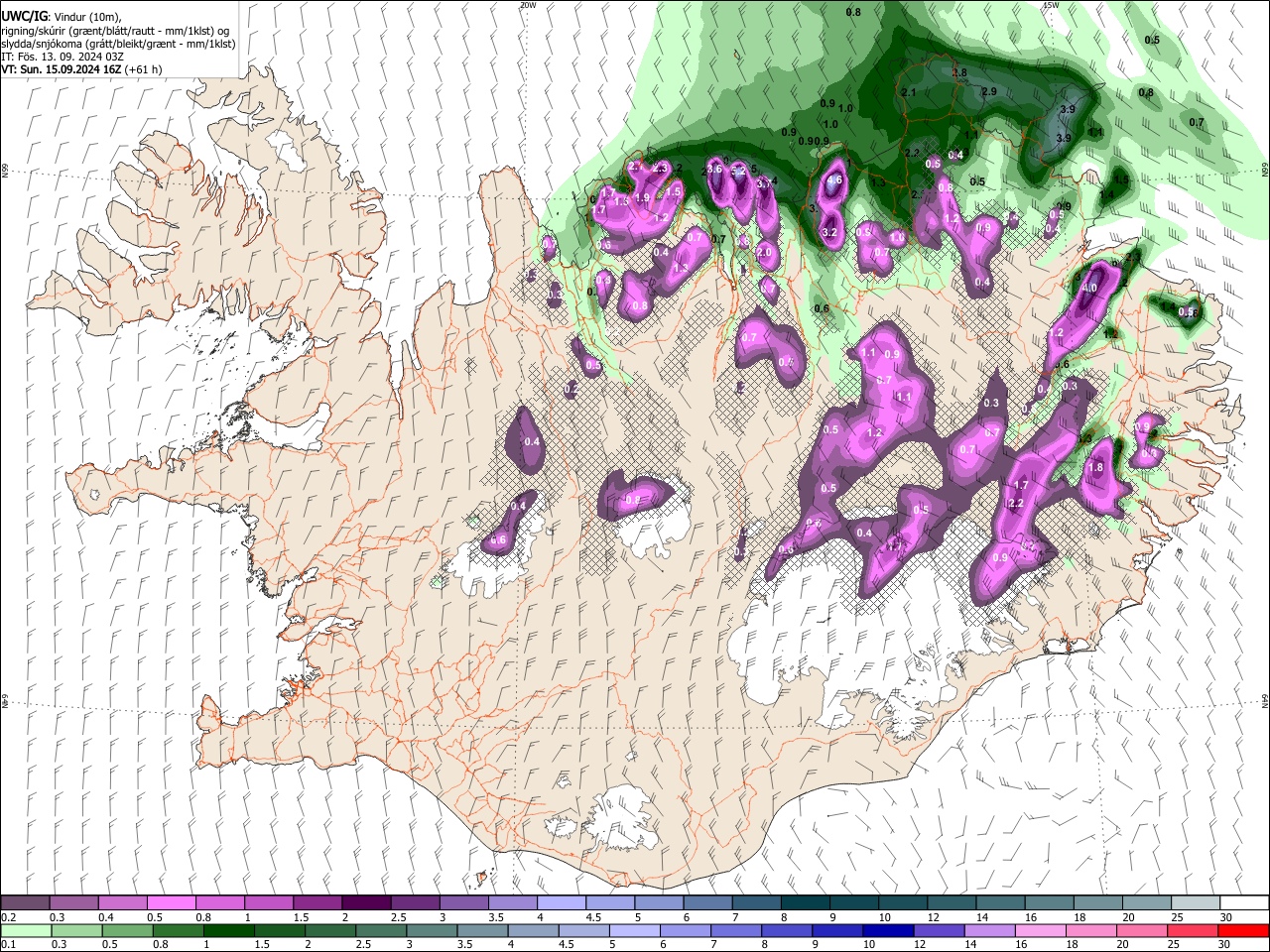Viewport: 1270px width, 952px height.
Task: Click the 20 swatch in lower pink legend row
Action: pyautogui.click(x=1141, y=930)
